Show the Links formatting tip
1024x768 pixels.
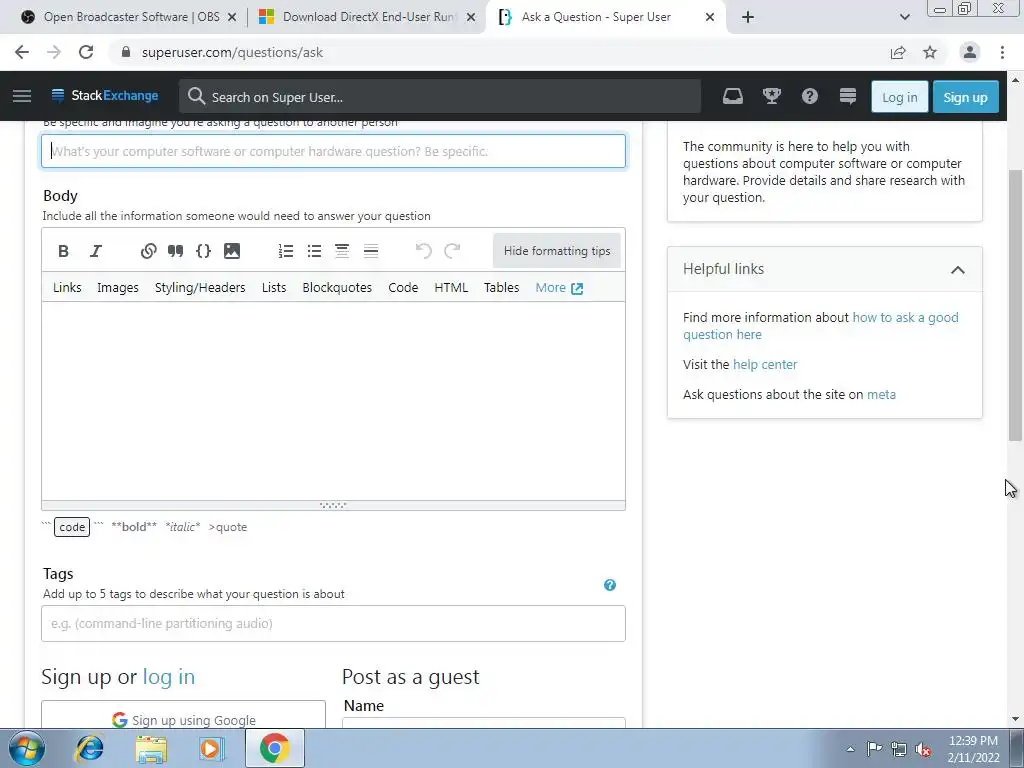click(67, 287)
